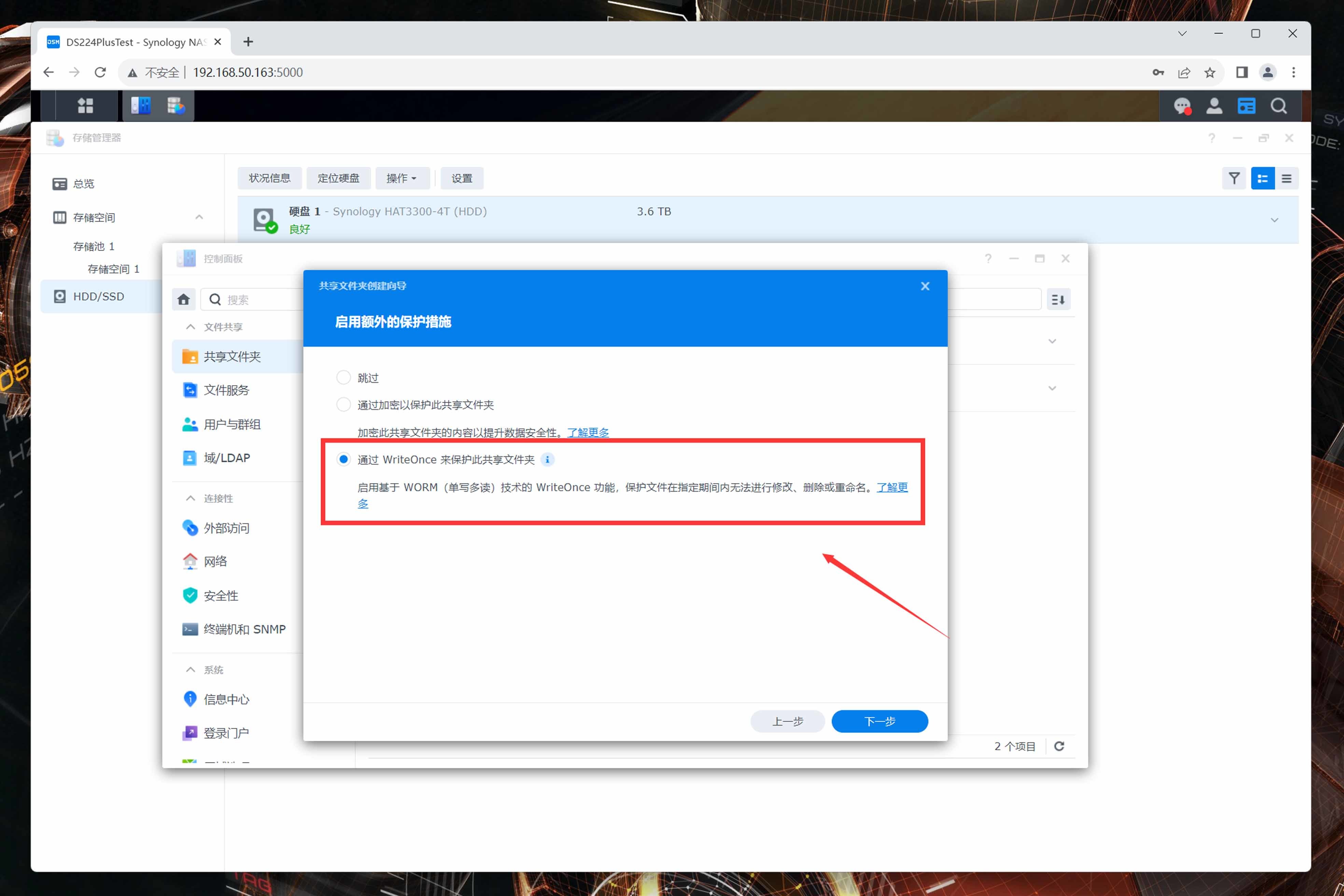Expand the 硬盘 1 row details chevron

(x=1274, y=220)
